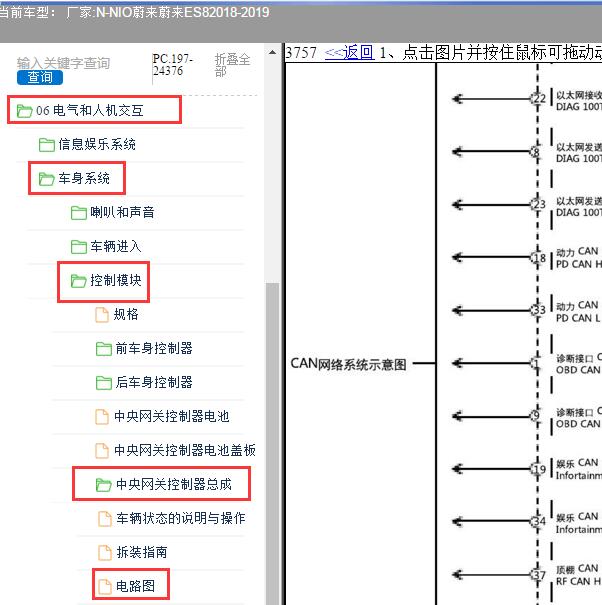Image resolution: width=602 pixels, height=605 pixels.
Task: Expand the 喇叭和声音 folder
Action: coord(122,212)
